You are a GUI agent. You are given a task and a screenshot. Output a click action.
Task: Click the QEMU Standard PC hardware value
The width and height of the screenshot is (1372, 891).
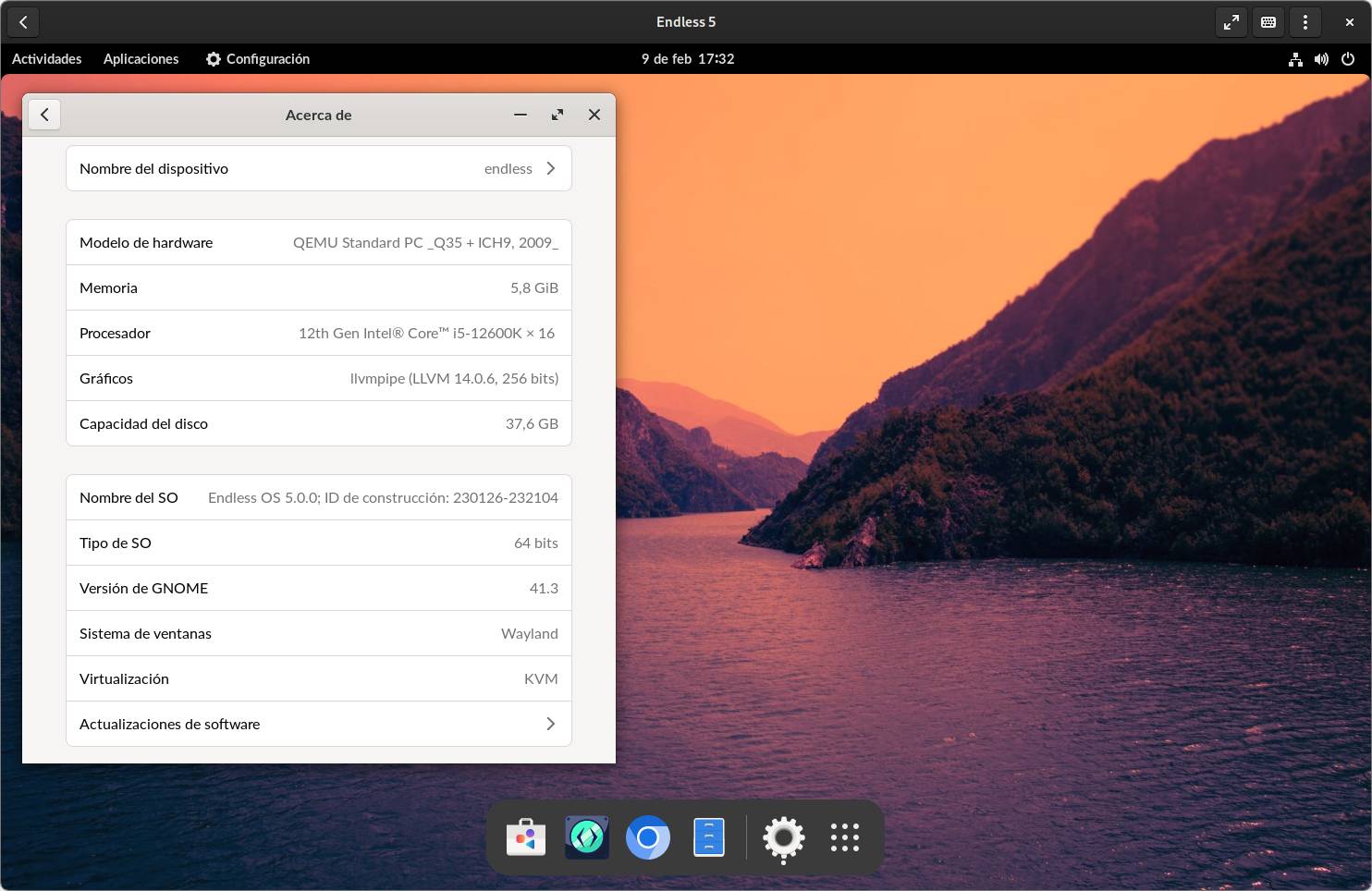pos(425,242)
